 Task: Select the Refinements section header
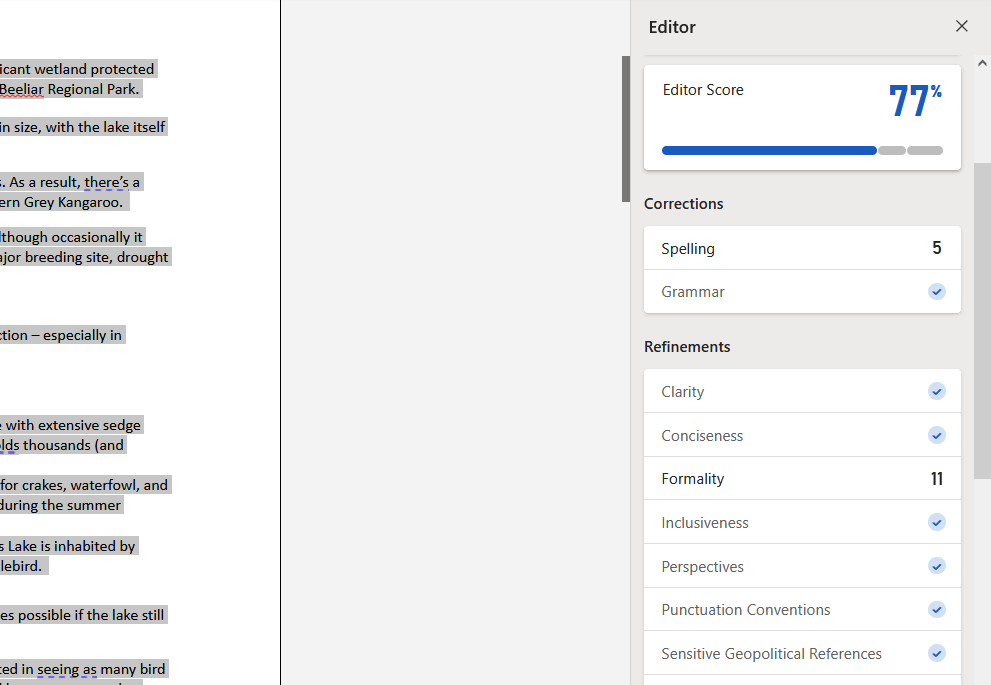(685, 346)
